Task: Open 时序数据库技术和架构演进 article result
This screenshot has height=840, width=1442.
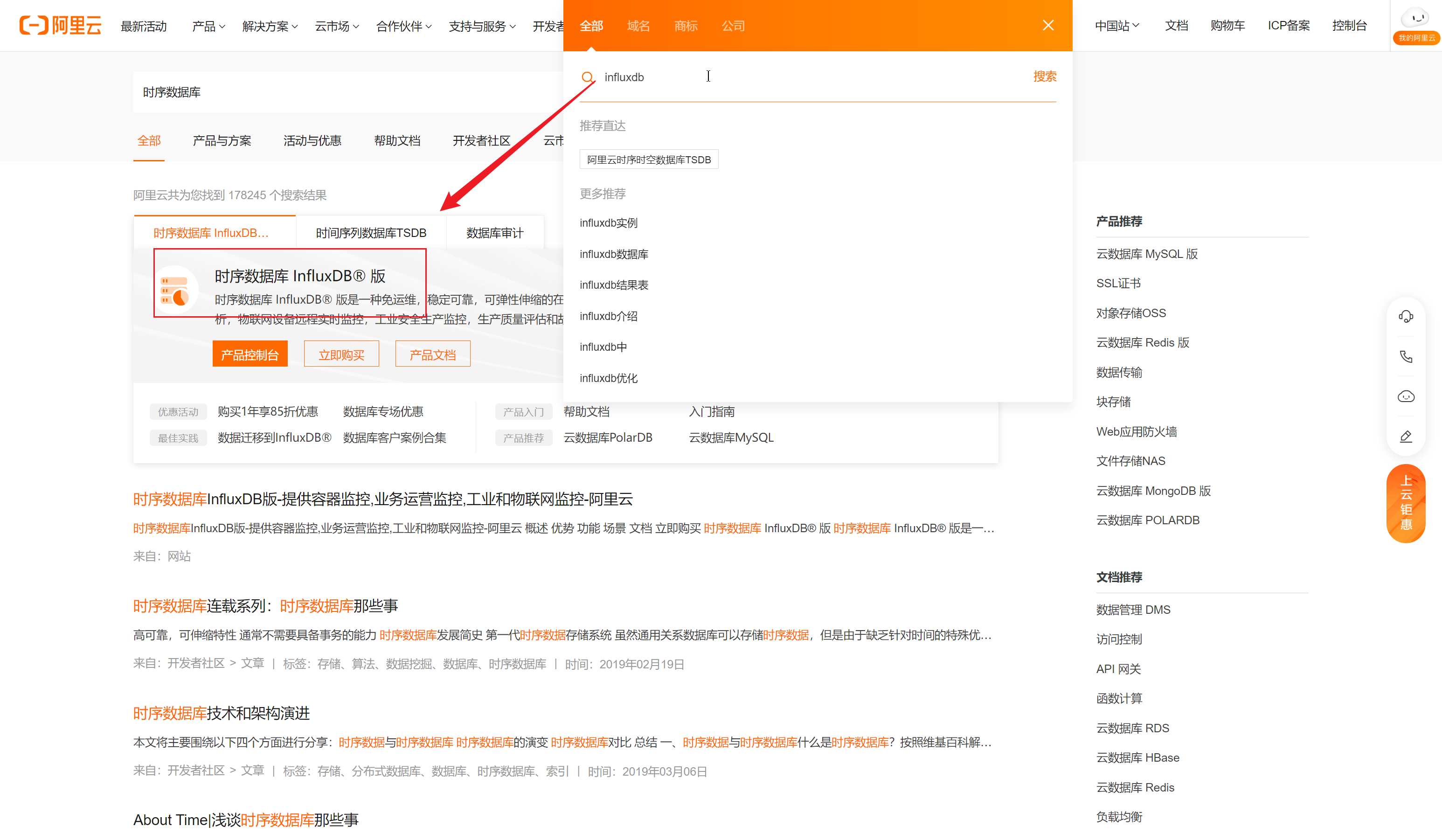Action: pyautogui.click(x=222, y=713)
